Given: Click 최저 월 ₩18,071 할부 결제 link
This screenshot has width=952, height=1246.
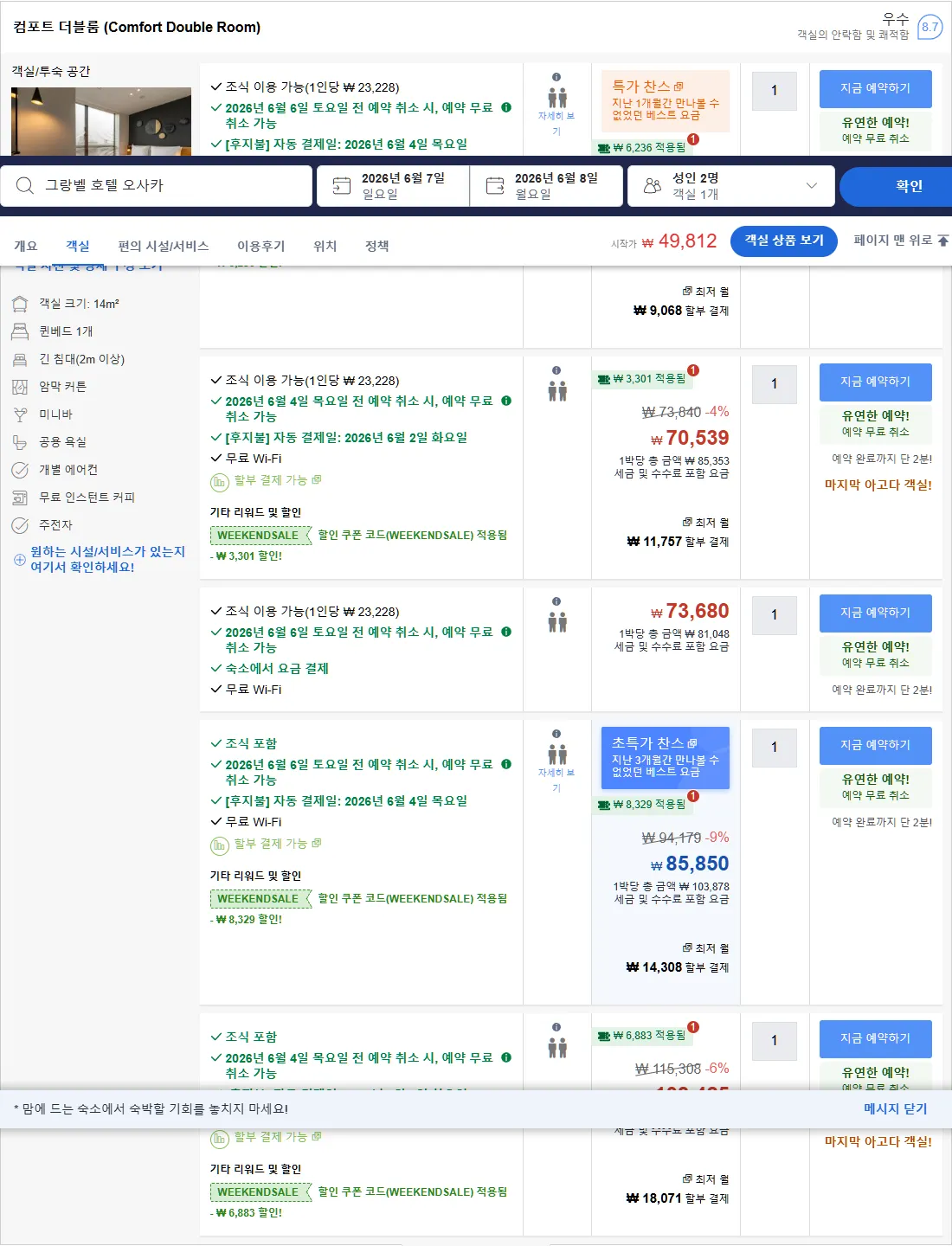Looking at the screenshot, I should coord(679,1190).
